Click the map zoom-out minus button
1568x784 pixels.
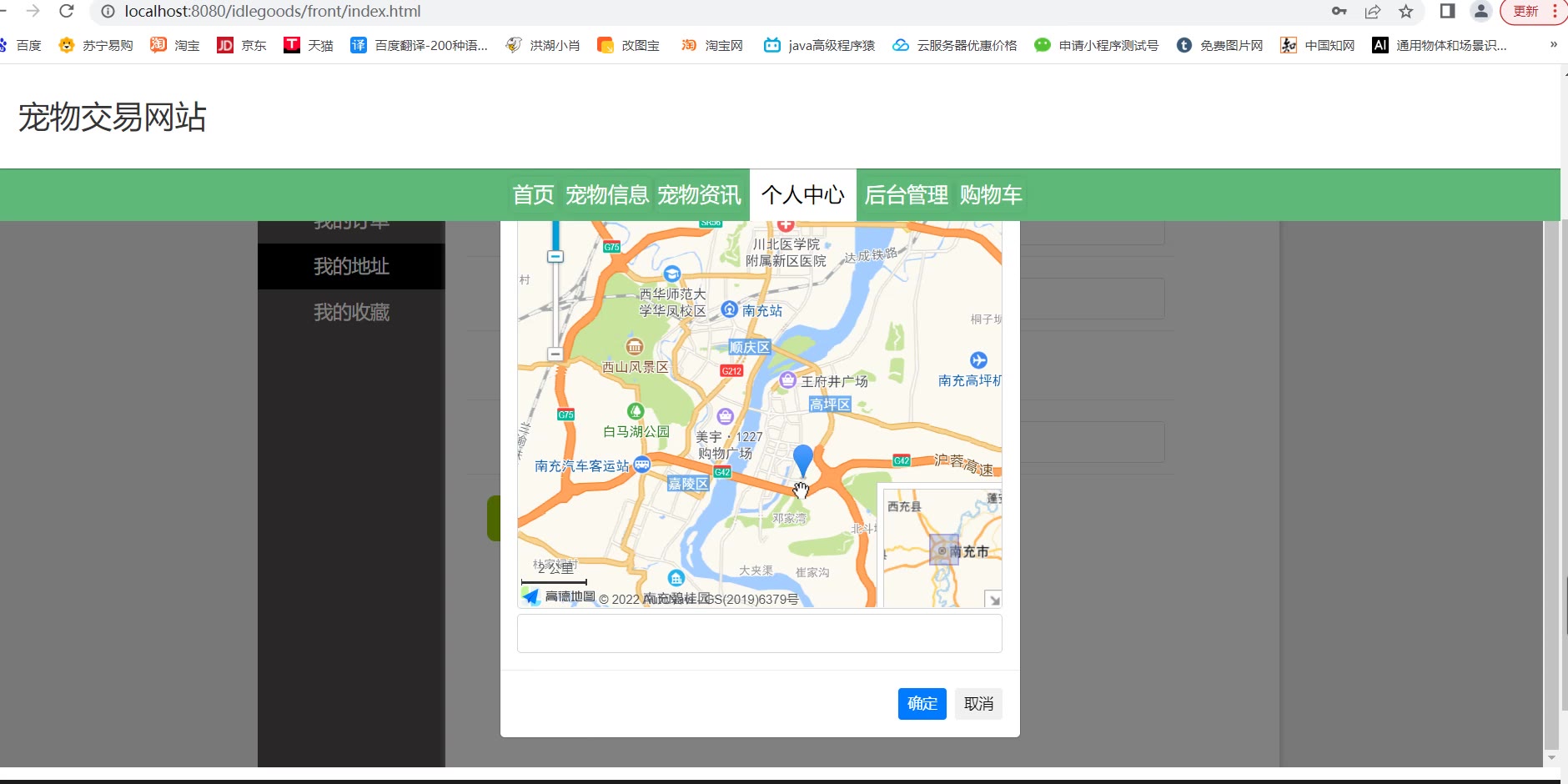pyautogui.click(x=555, y=354)
